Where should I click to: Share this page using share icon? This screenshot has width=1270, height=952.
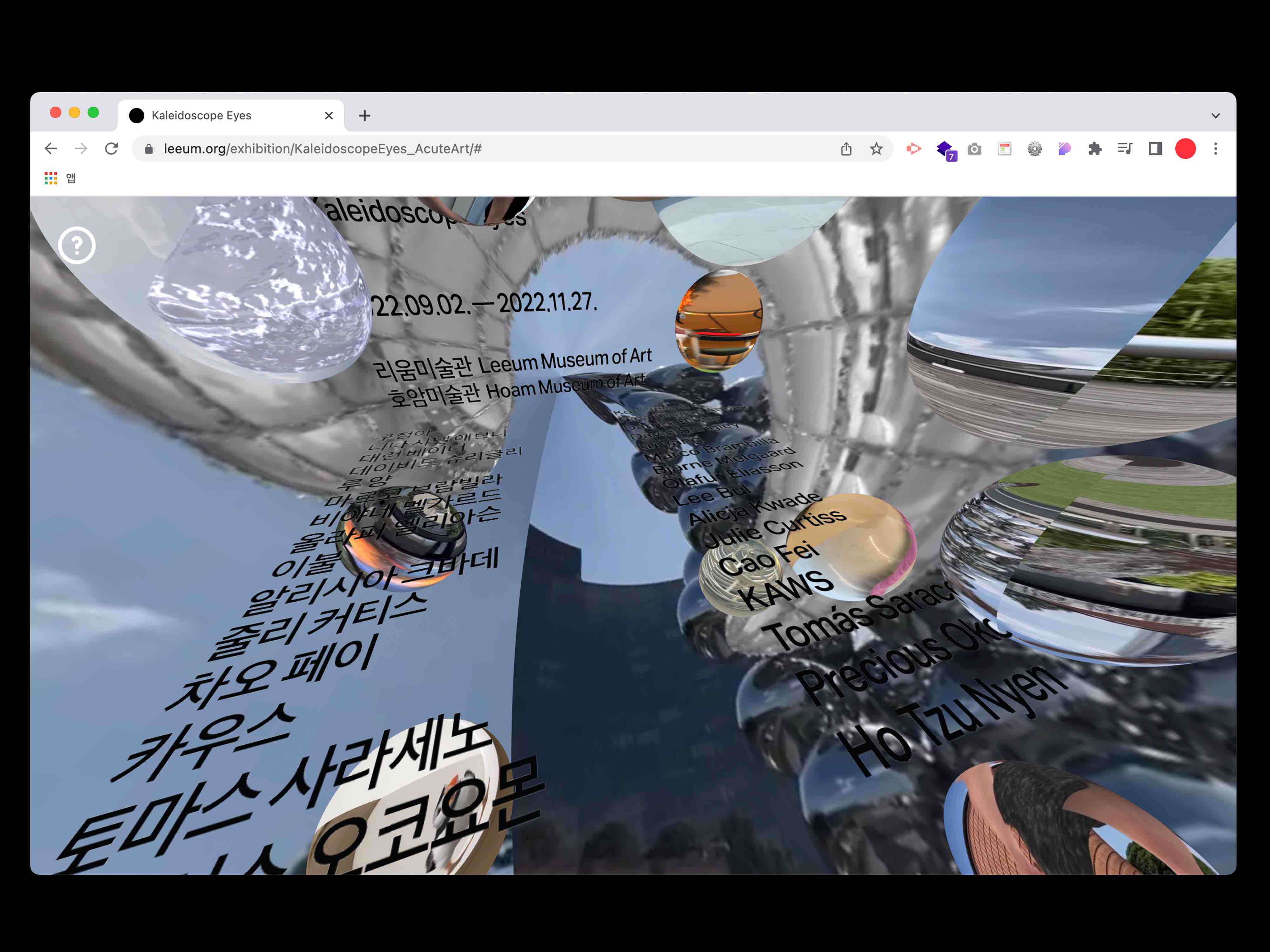[x=846, y=149]
